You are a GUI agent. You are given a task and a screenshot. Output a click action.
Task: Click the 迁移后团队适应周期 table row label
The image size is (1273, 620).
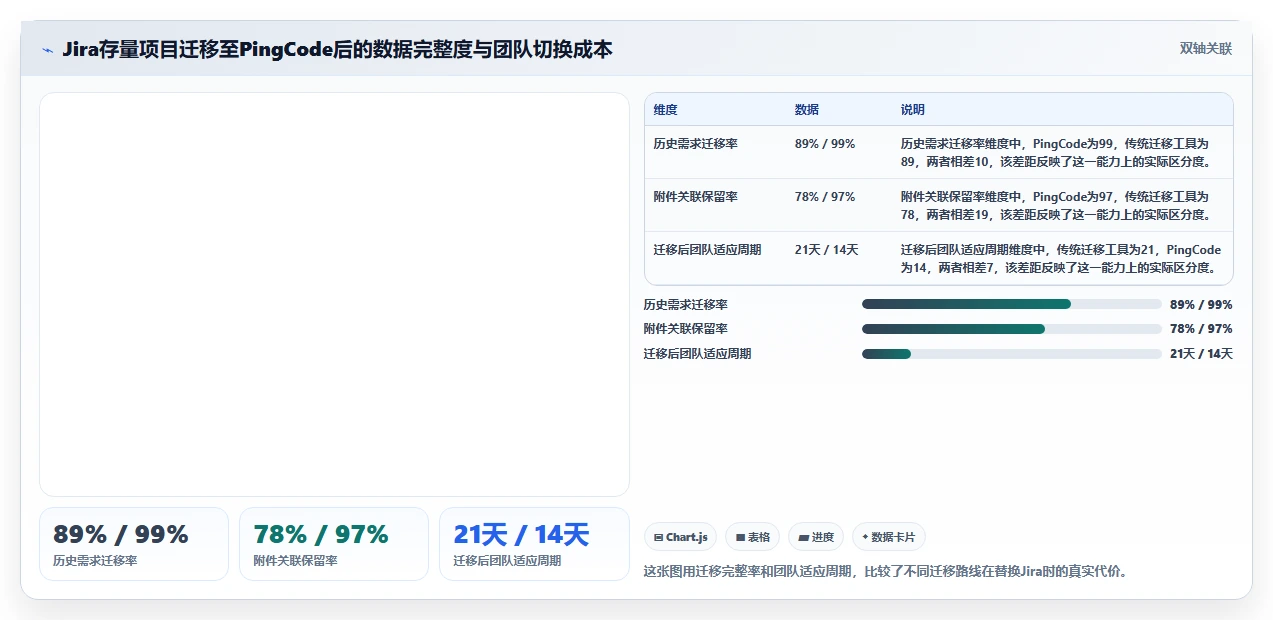pos(707,250)
